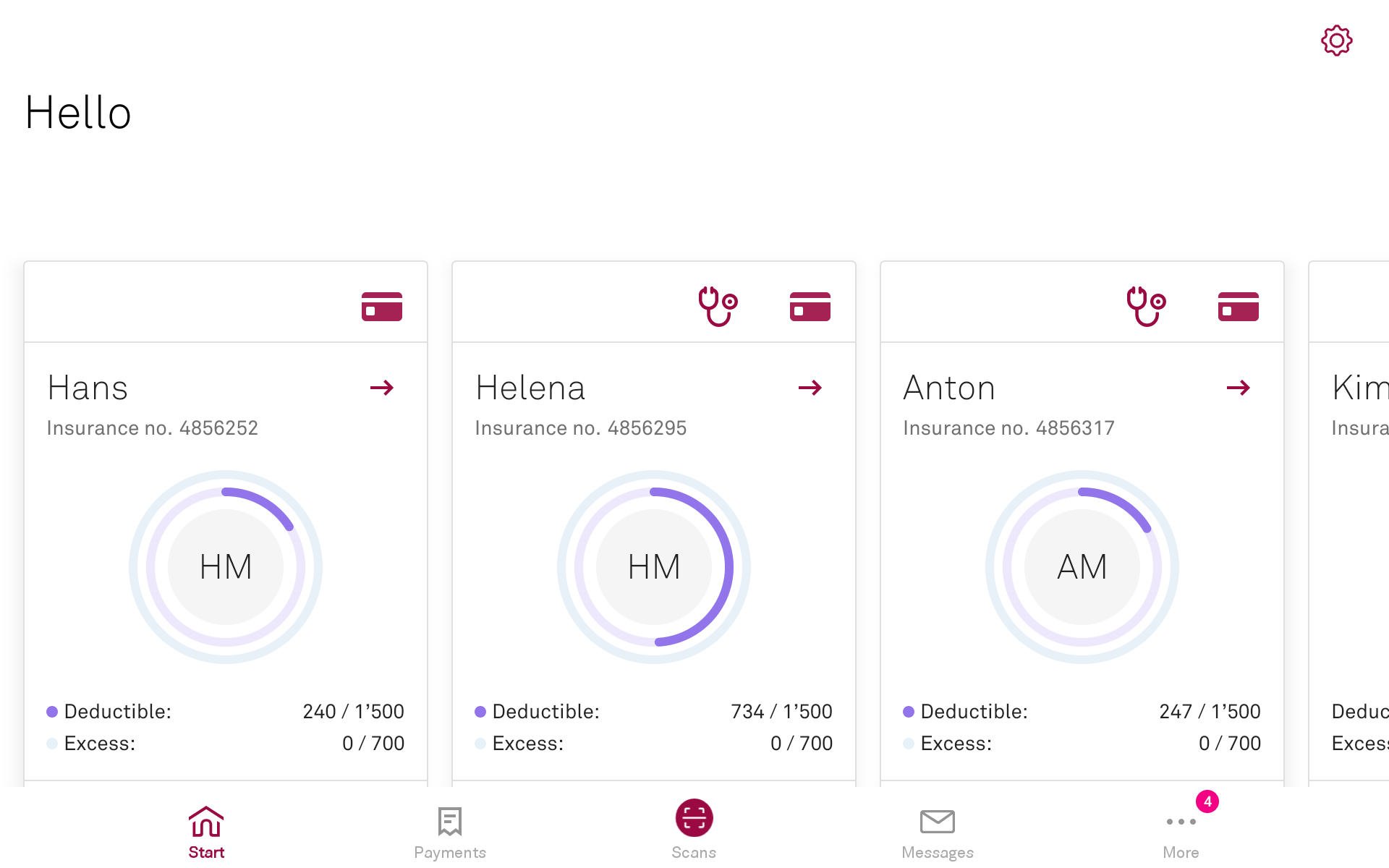1389x868 pixels.
Task: Expand Helena details with arrow
Action: [810, 388]
